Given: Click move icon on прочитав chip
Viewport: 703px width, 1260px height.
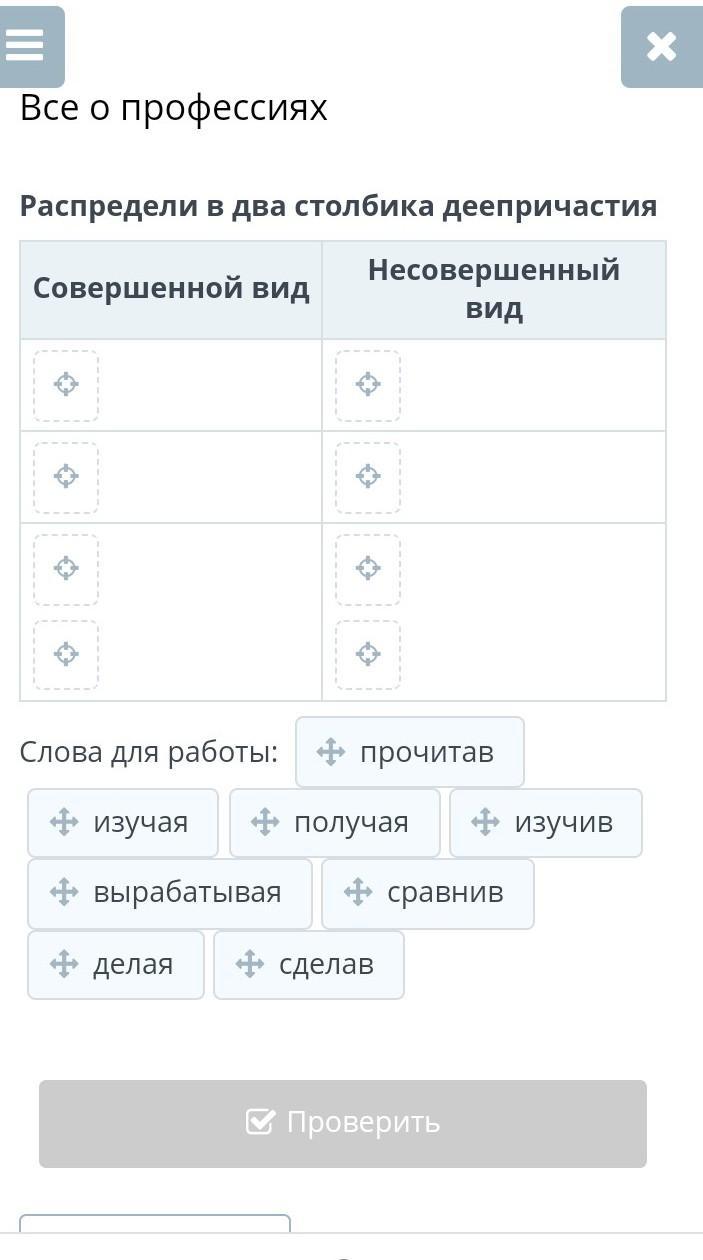Looking at the screenshot, I should pyautogui.click(x=331, y=752).
